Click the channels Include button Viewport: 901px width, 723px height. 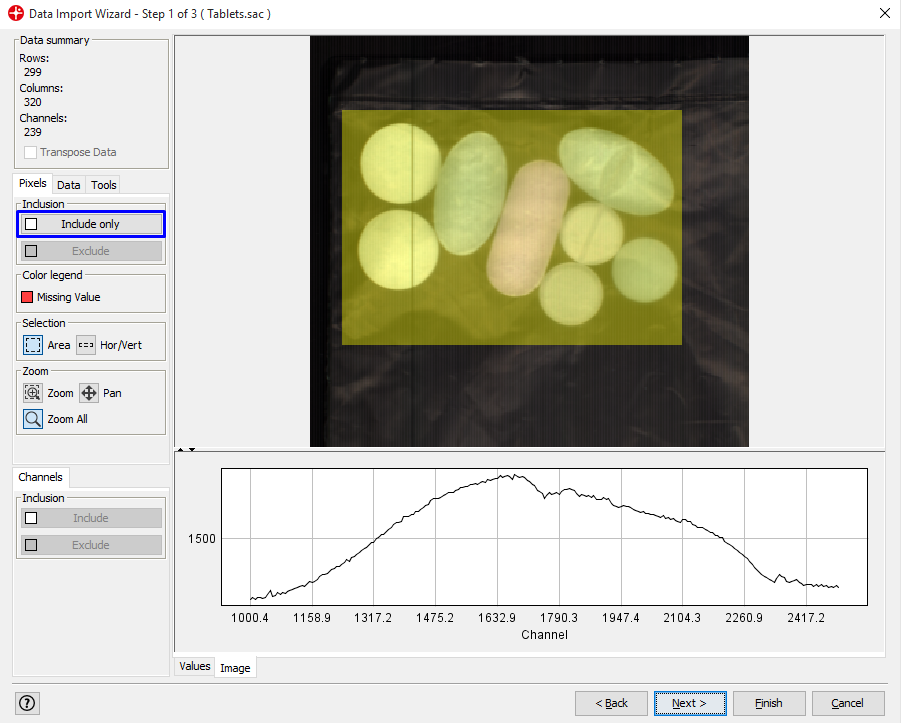[91, 518]
